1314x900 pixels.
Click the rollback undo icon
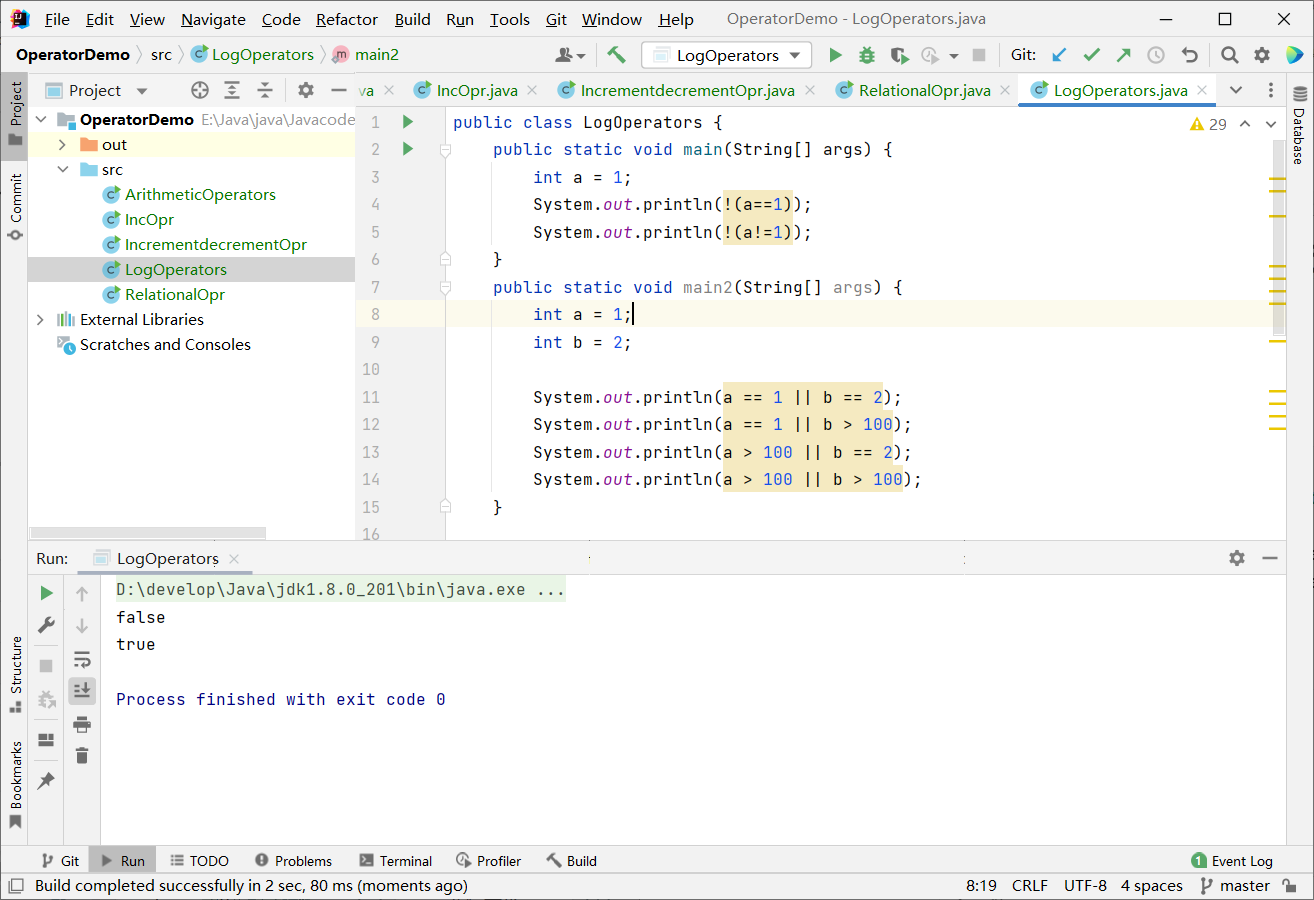click(x=1189, y=55)
